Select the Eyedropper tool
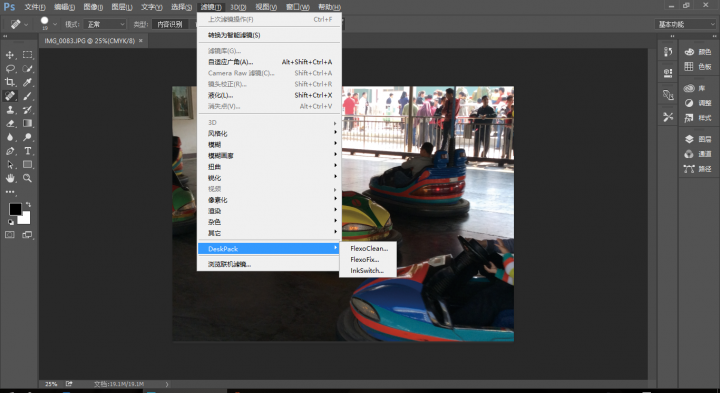This screenshot has width=720, height=393. (27, 82)
